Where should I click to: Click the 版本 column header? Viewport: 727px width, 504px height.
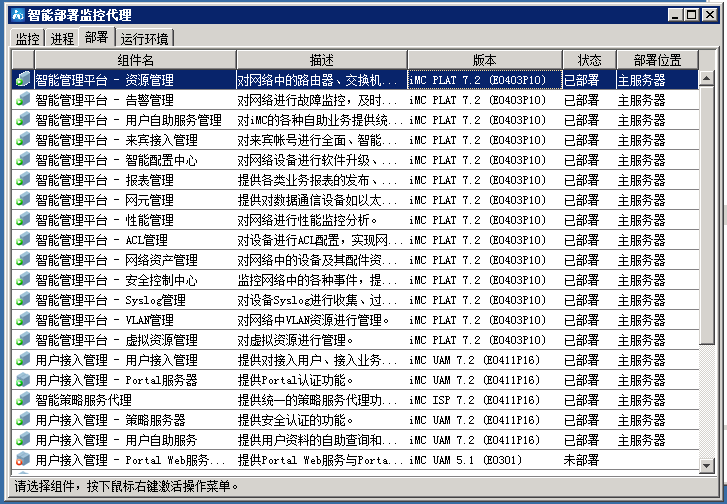485,60
